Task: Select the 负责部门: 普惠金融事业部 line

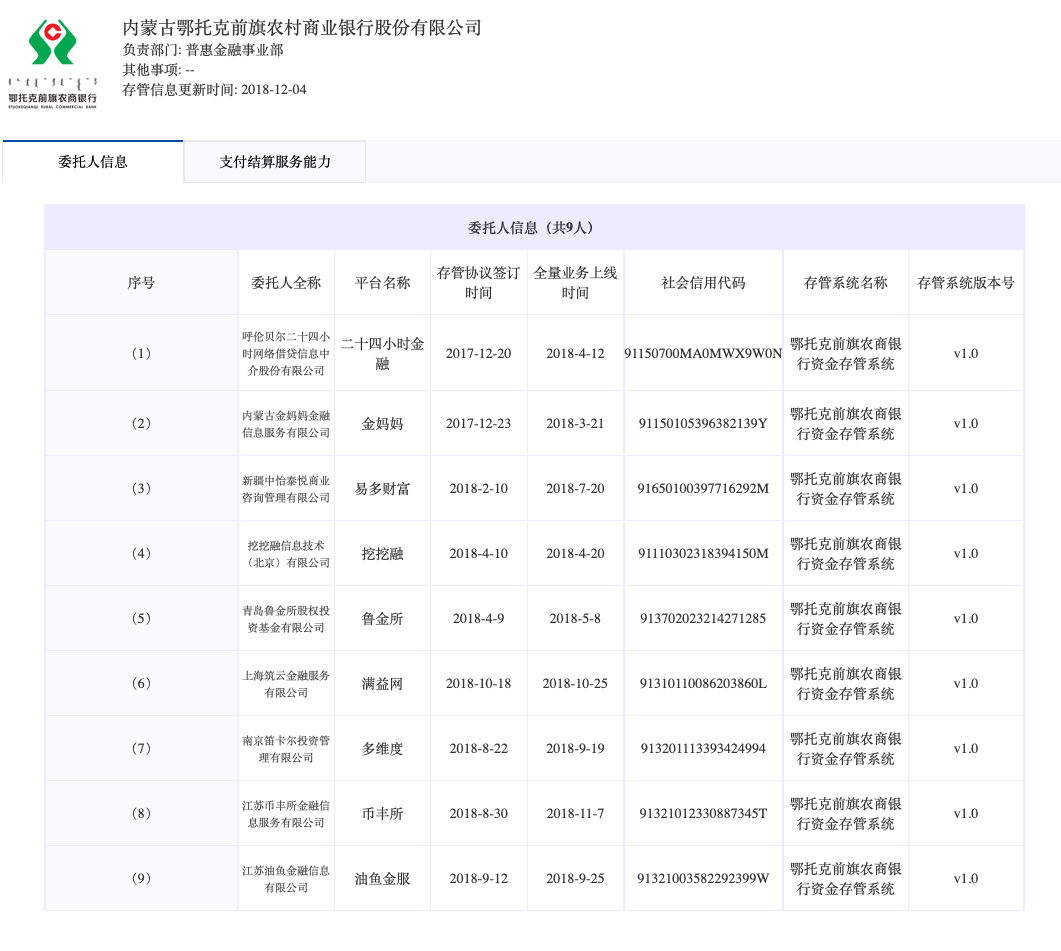Action: click(203, 50)
